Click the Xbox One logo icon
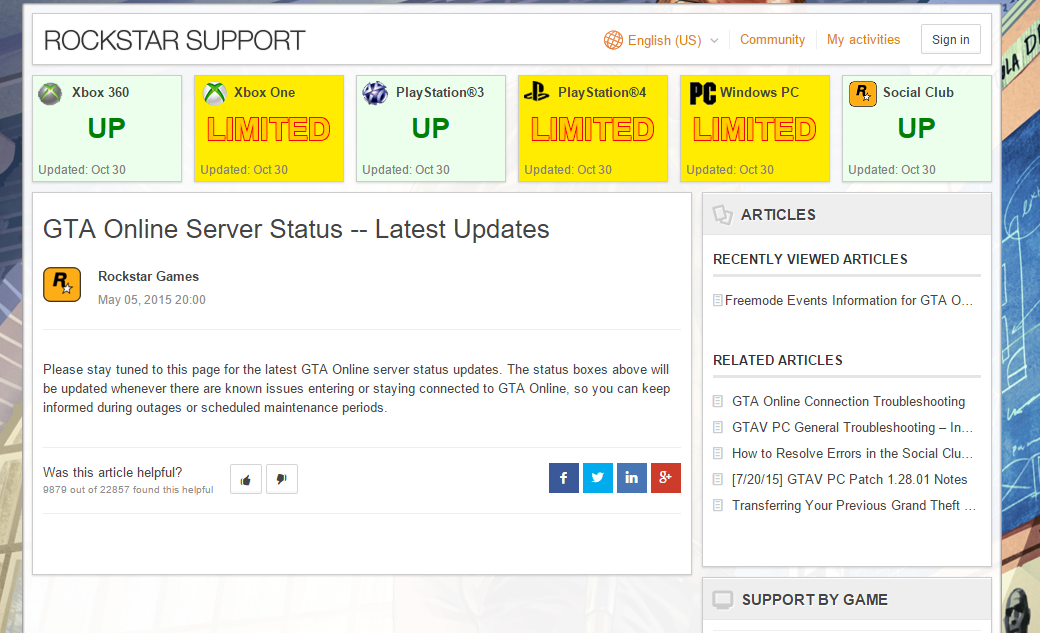 point(214,93)
